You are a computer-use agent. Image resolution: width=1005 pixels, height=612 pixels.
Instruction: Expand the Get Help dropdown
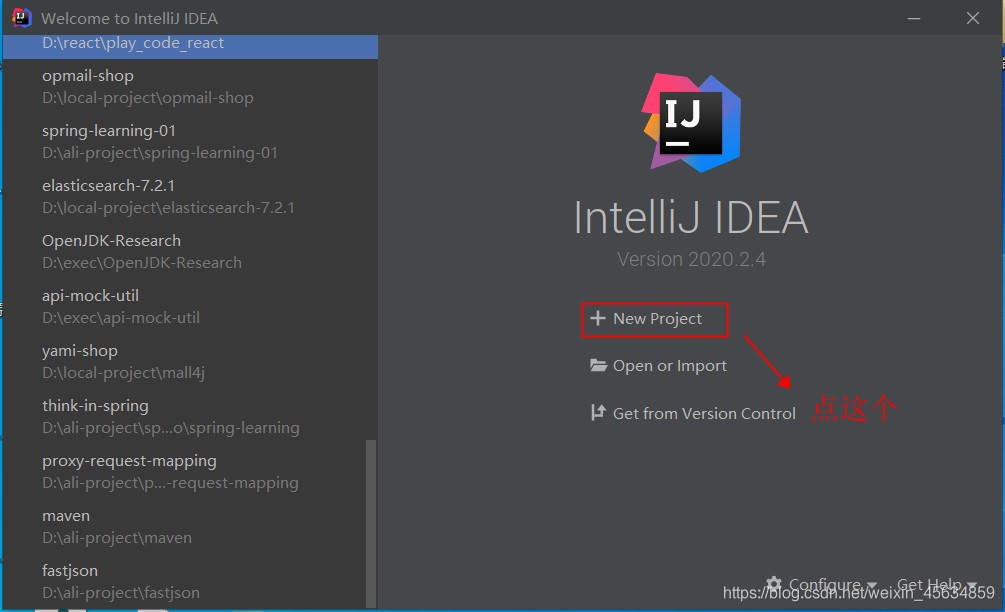[x=936, y=584]
